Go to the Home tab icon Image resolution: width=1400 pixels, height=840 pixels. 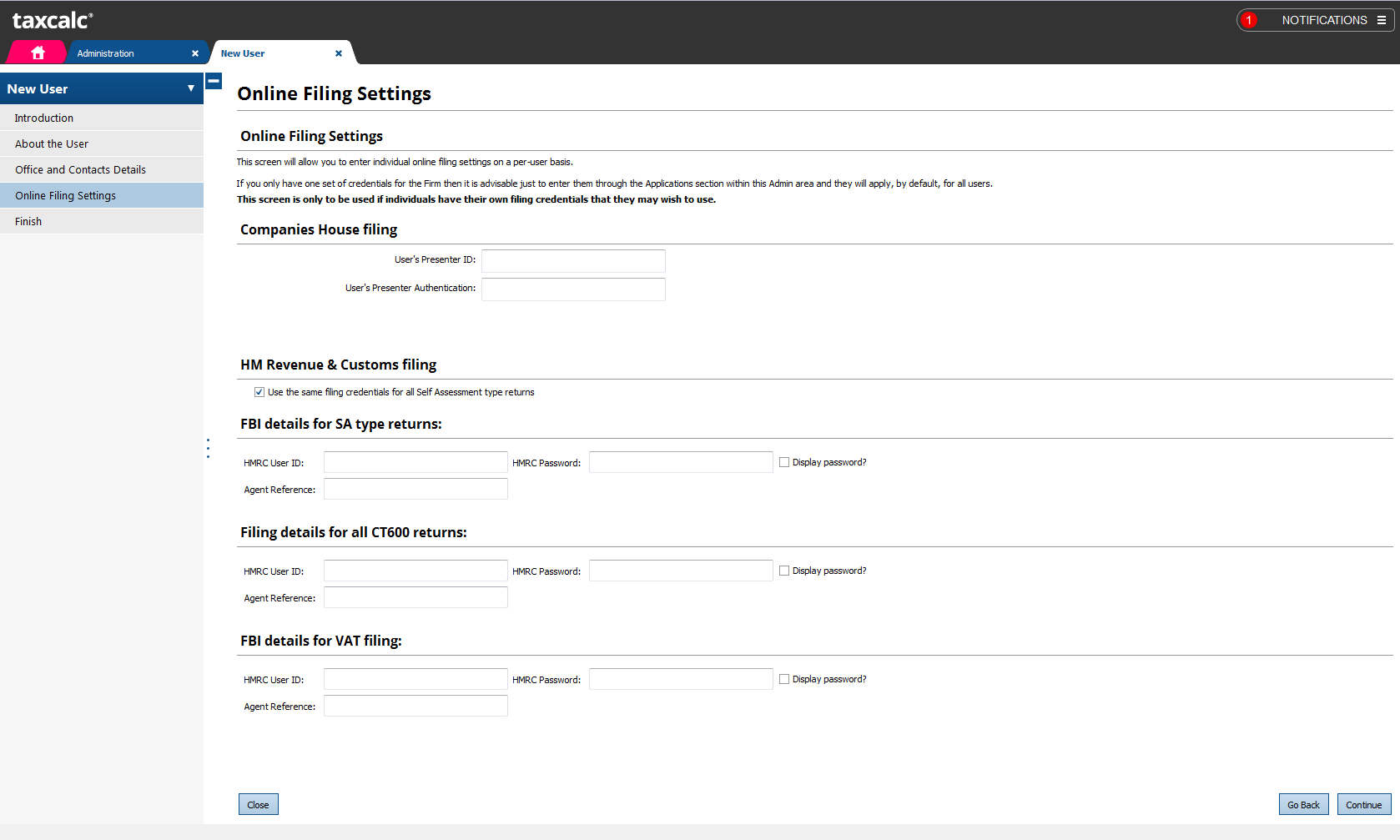pyautogui.click(x=38, y=53)
